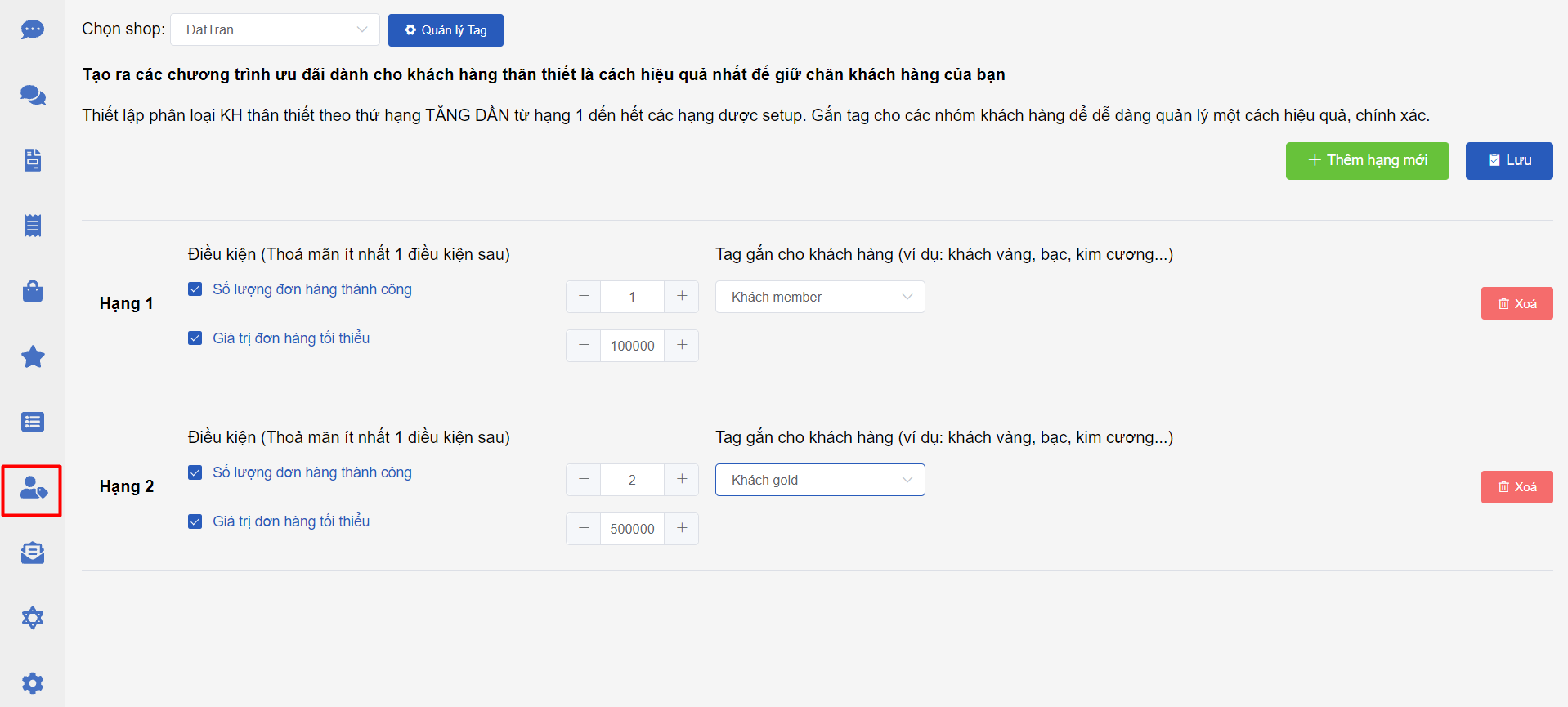
Task: Toggle Hạng 1 'Giá trị đơn hàng tối thiểu' checkbox
Action: [195, 338]
